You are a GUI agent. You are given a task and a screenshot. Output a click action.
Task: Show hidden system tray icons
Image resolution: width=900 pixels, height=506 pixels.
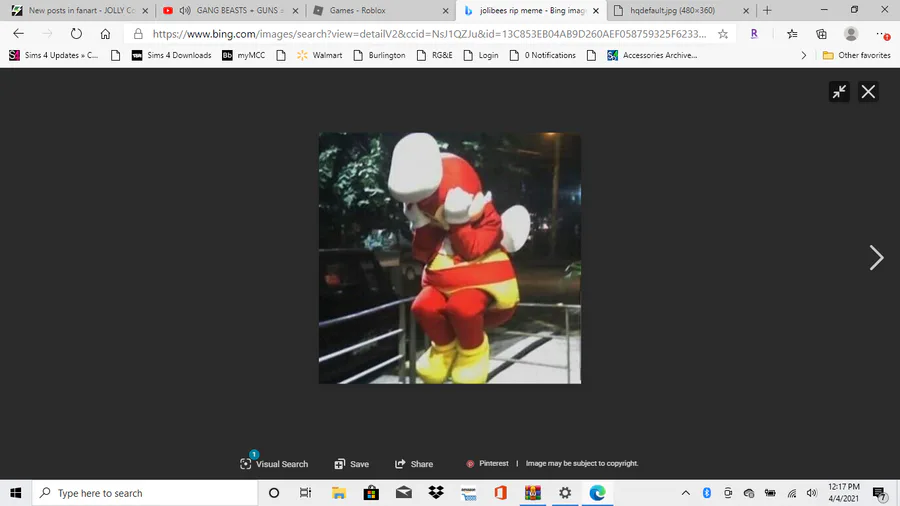(x=686, y=493)
